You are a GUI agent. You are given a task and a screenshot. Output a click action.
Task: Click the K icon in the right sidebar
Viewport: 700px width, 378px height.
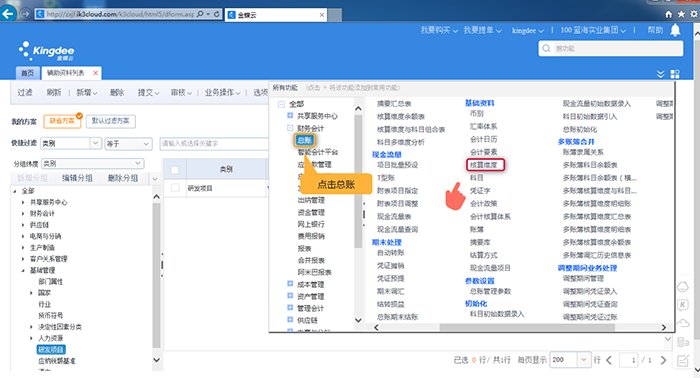[683, 305]
